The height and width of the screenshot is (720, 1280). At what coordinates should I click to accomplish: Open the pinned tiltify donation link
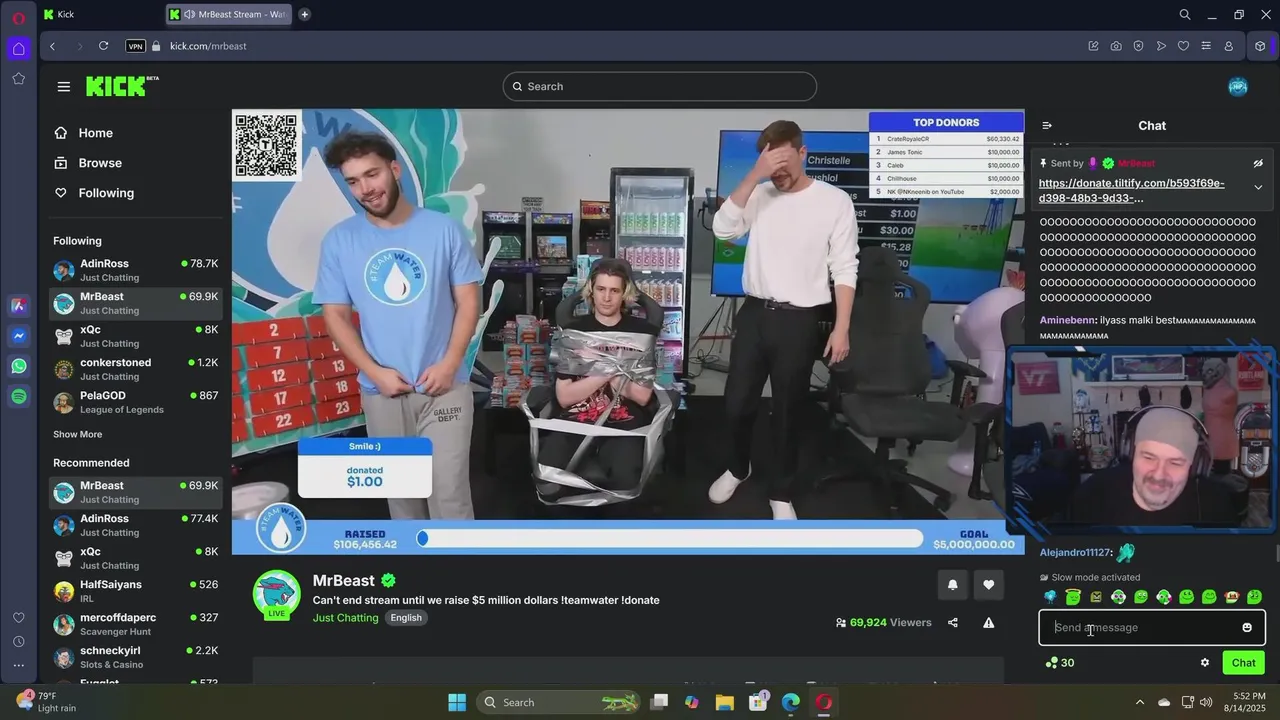pyautogui.click(x=1131, y=190)
